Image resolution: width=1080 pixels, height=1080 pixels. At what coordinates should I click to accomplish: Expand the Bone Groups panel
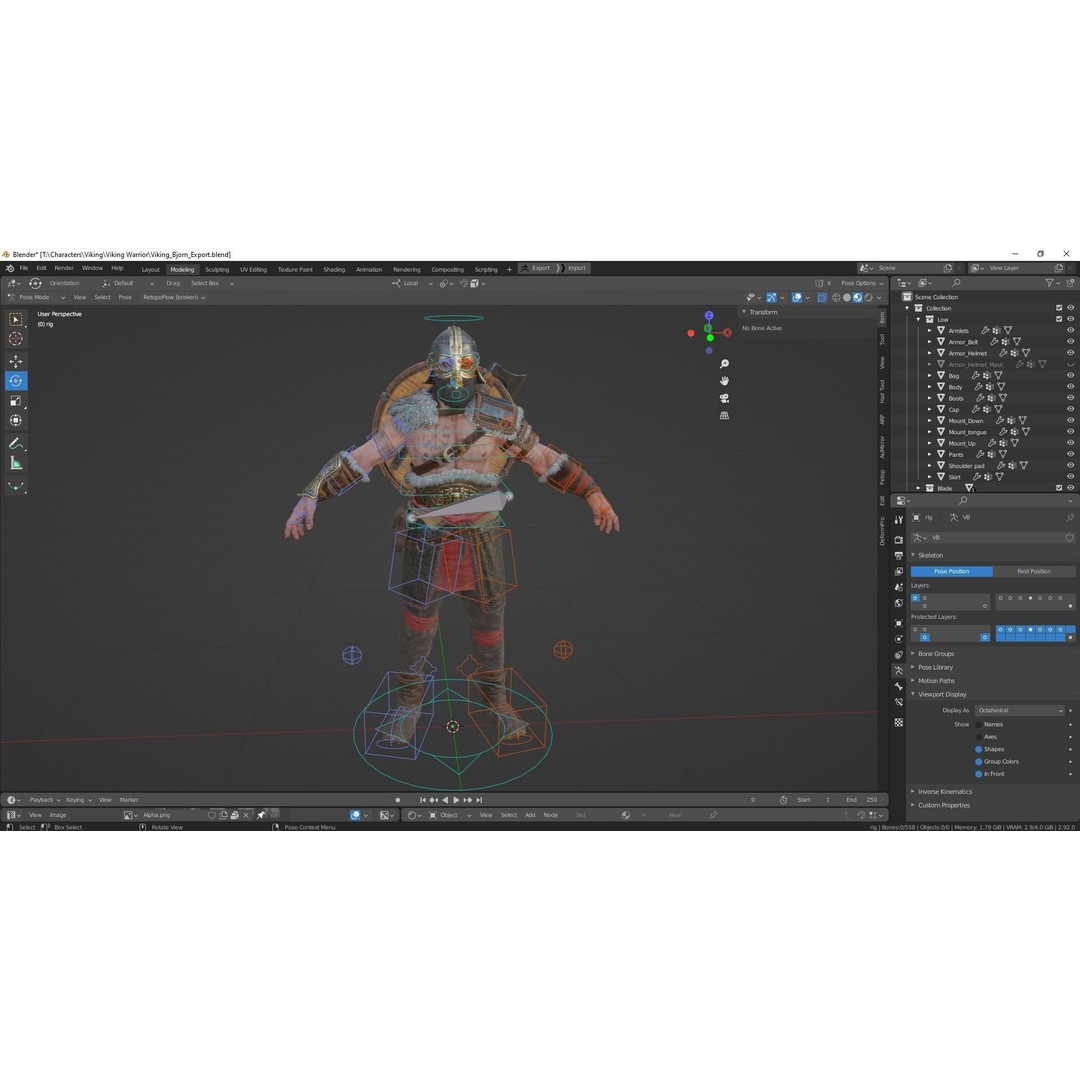pyautogui.click(x=935, y=654)
